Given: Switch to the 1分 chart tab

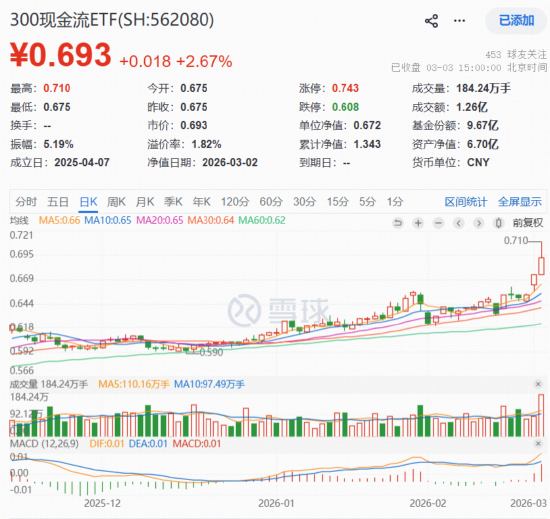Looking at the screenshot, I should [395, 202].
